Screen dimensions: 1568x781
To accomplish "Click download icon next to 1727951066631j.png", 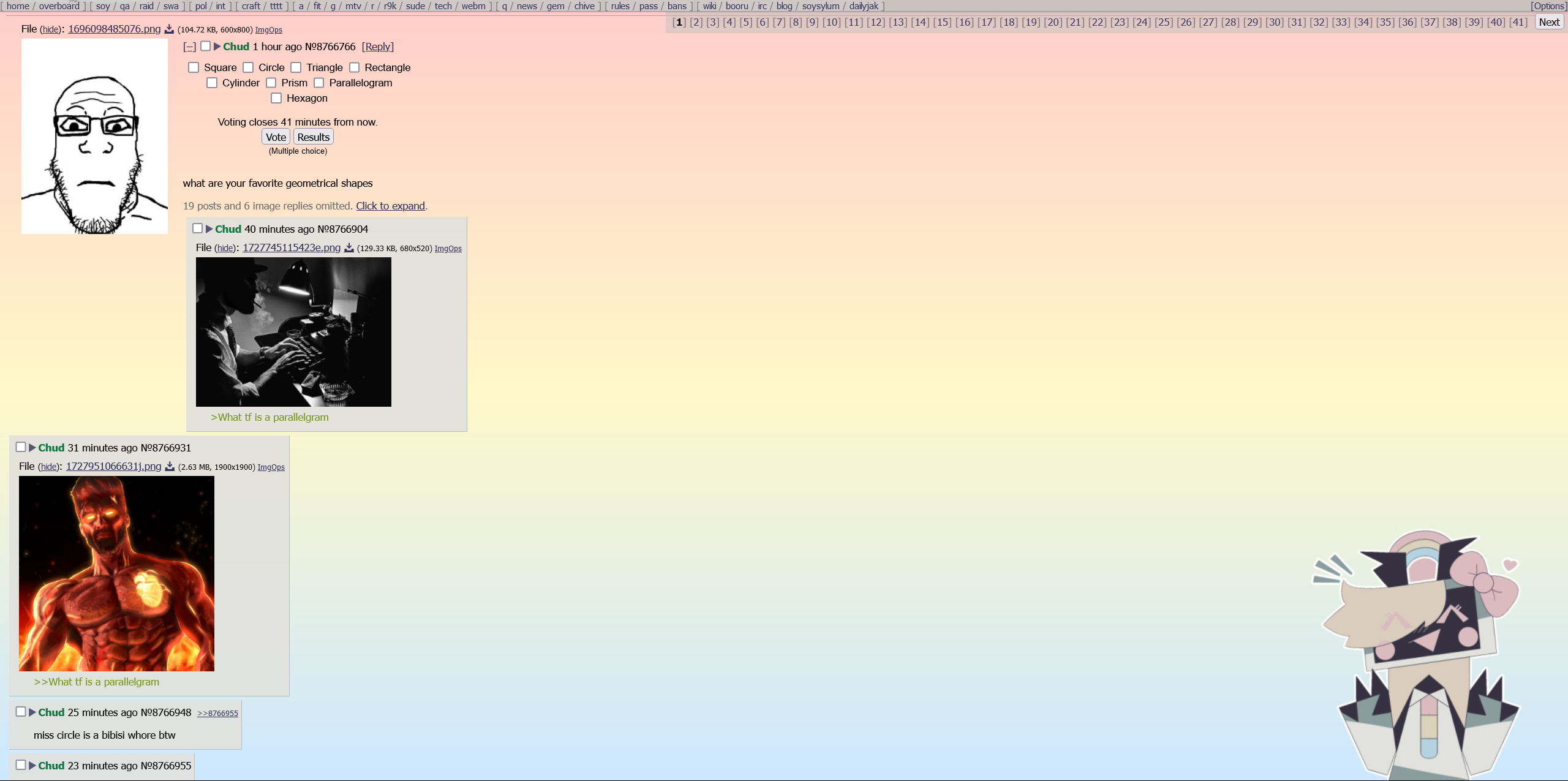I will (170, 467).
